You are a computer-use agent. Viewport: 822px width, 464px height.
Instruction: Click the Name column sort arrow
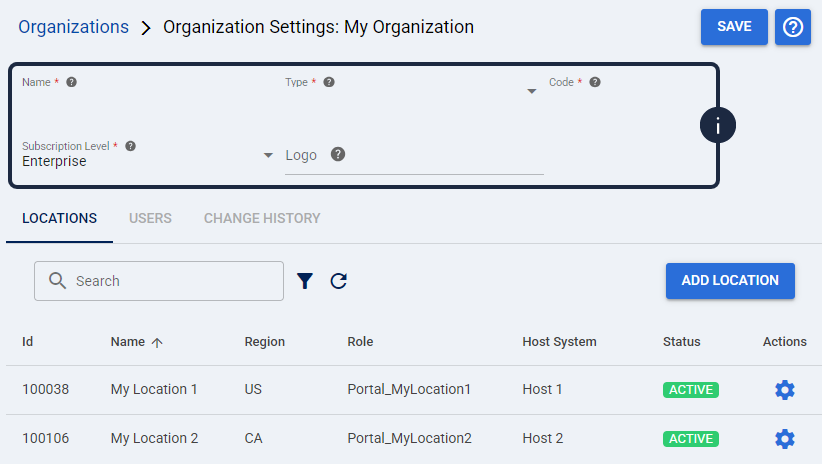pos(157,342)
